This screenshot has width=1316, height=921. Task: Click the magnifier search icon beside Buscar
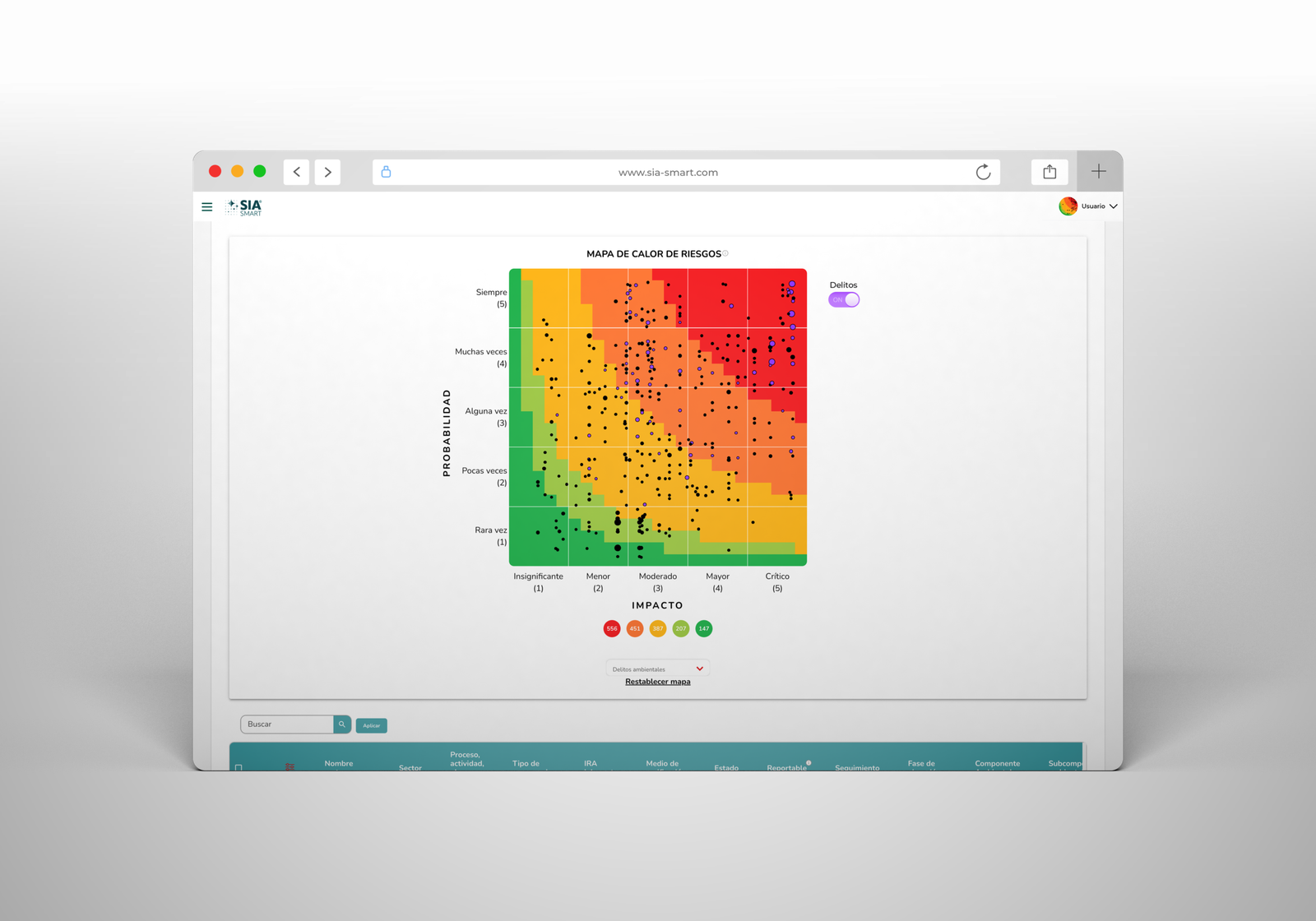[x=342, y=724]
